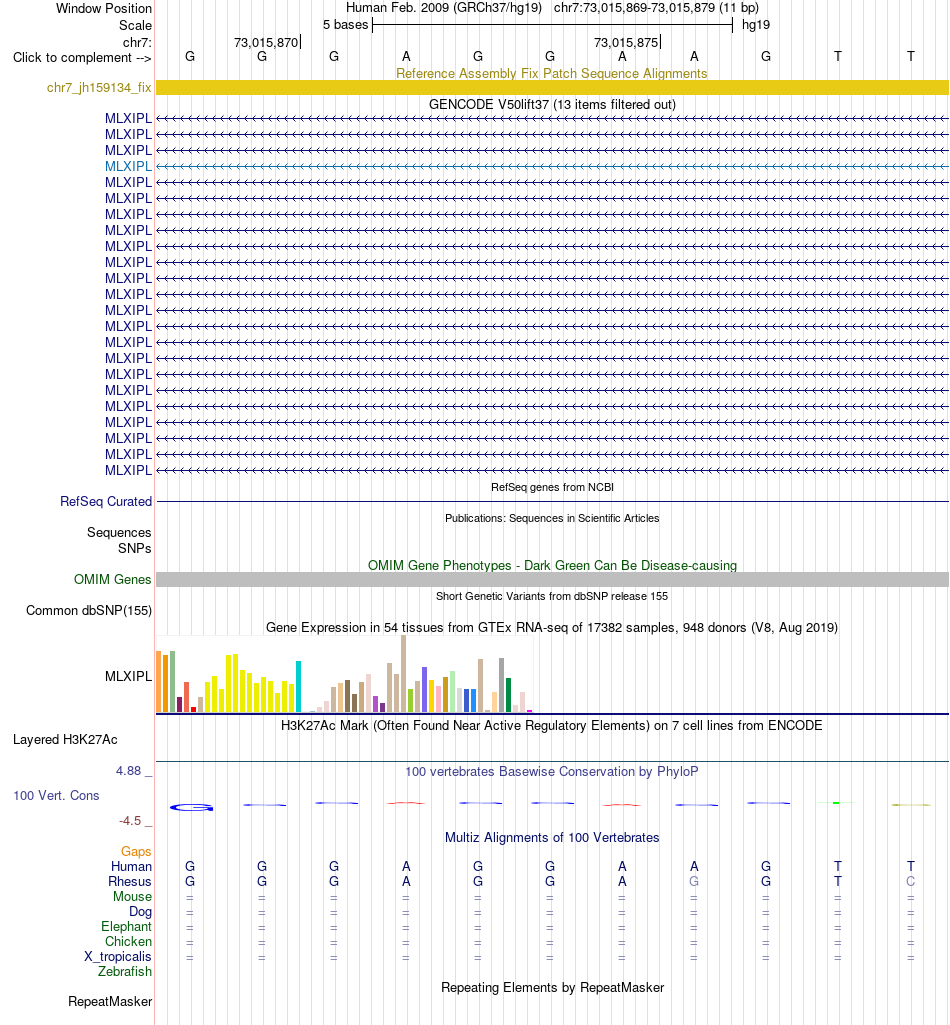Image resolution: width=950 pixels, height=1025 pixels.
Task: Open 'Repeating Elements by RepeatMasker' track title
Action: click(x=552, y=988)
